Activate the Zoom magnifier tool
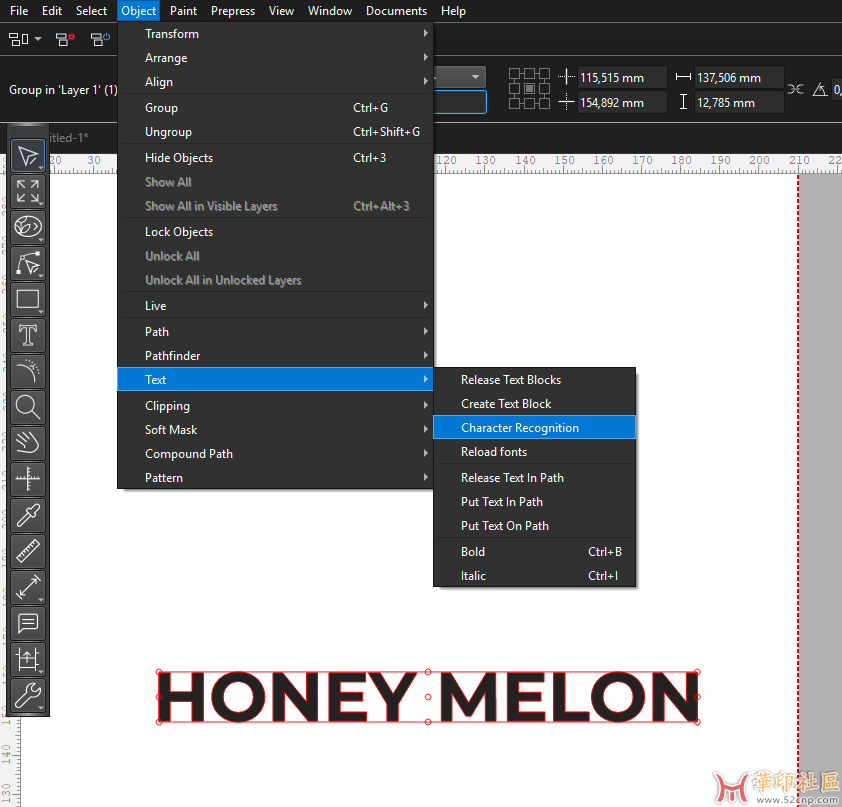 point(28,407)
